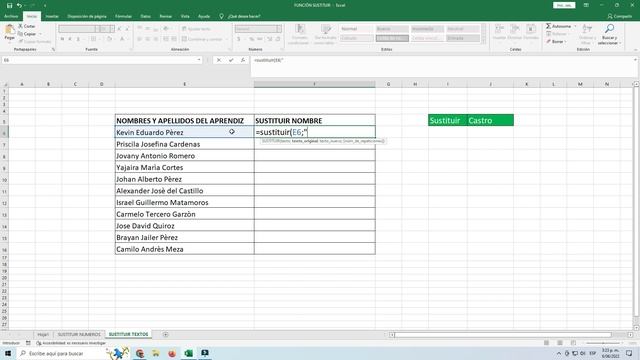Select the green Castro cell
The width and height of the screenshot is (640, 360).
click(x=490, y=120)
